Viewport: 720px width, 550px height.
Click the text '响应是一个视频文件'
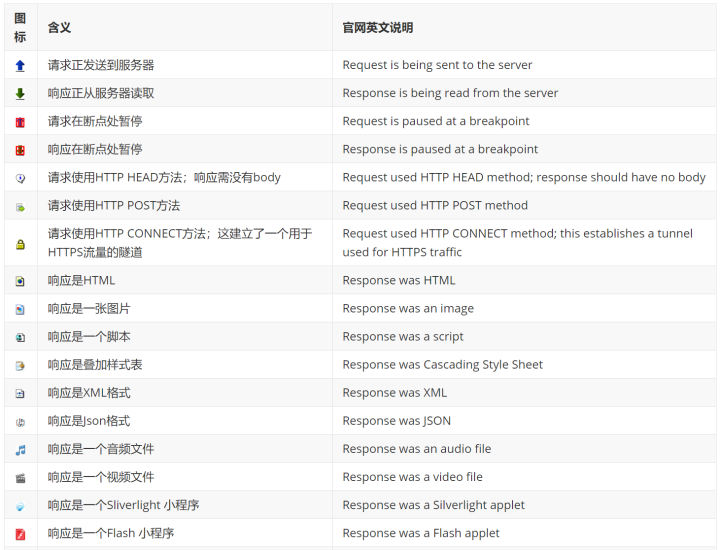click(101, 477)
